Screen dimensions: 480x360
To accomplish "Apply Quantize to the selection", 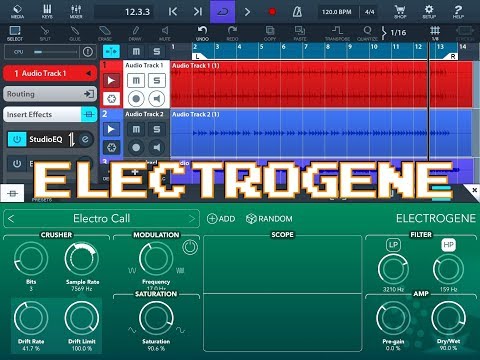I will 367,33.
